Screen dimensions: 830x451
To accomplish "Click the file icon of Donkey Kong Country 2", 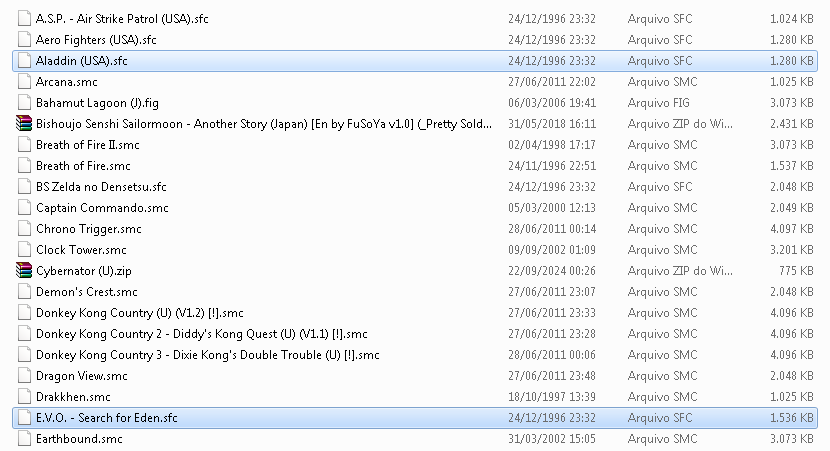I will (24, 333).
